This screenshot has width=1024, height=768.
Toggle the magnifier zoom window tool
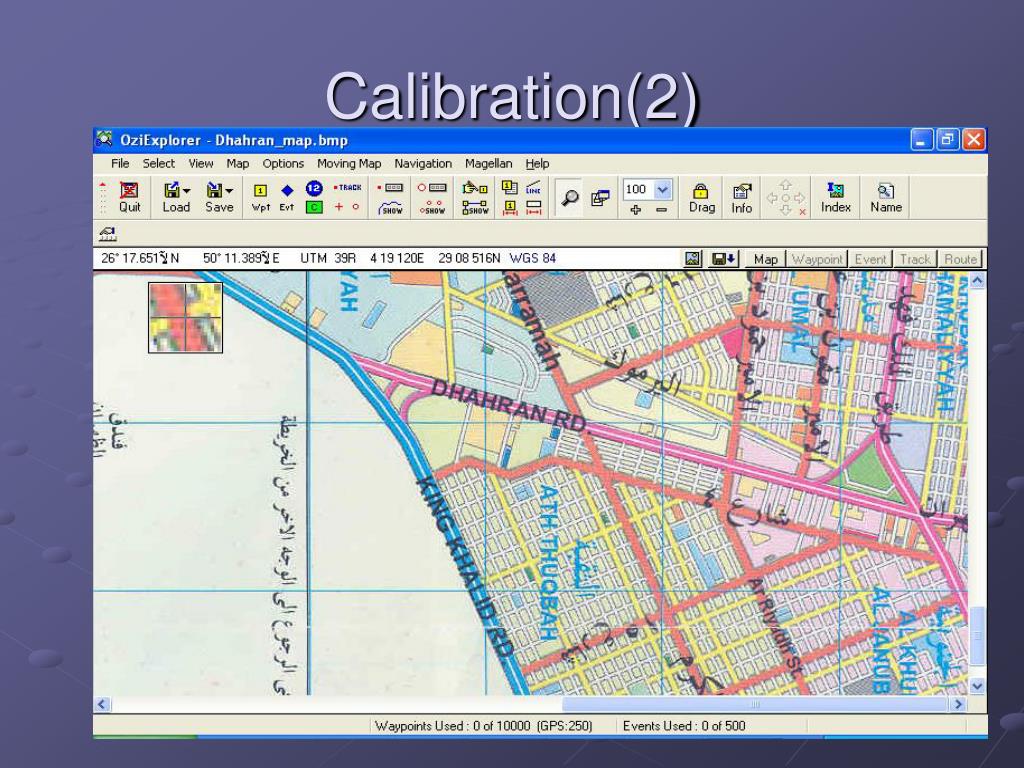click(x=570, y=197)
